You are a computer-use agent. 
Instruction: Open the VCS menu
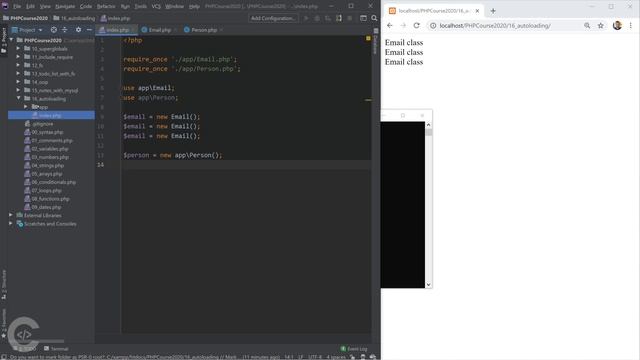(x=156, y=7)
